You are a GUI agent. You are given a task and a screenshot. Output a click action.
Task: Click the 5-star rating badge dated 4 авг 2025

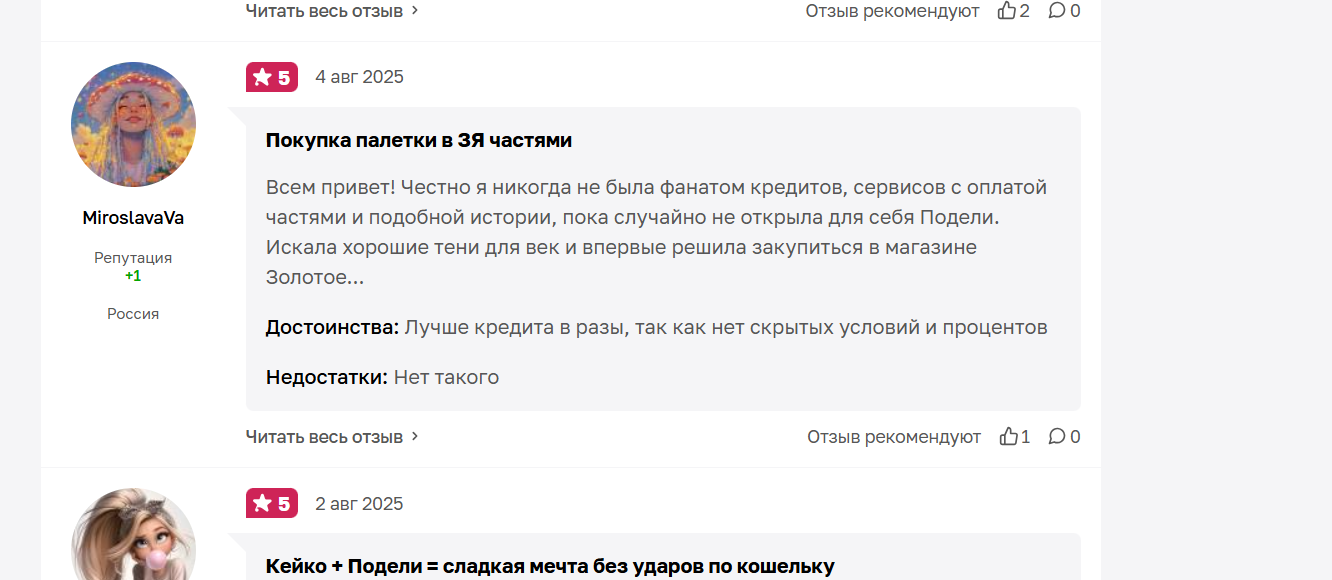[272, 77]
